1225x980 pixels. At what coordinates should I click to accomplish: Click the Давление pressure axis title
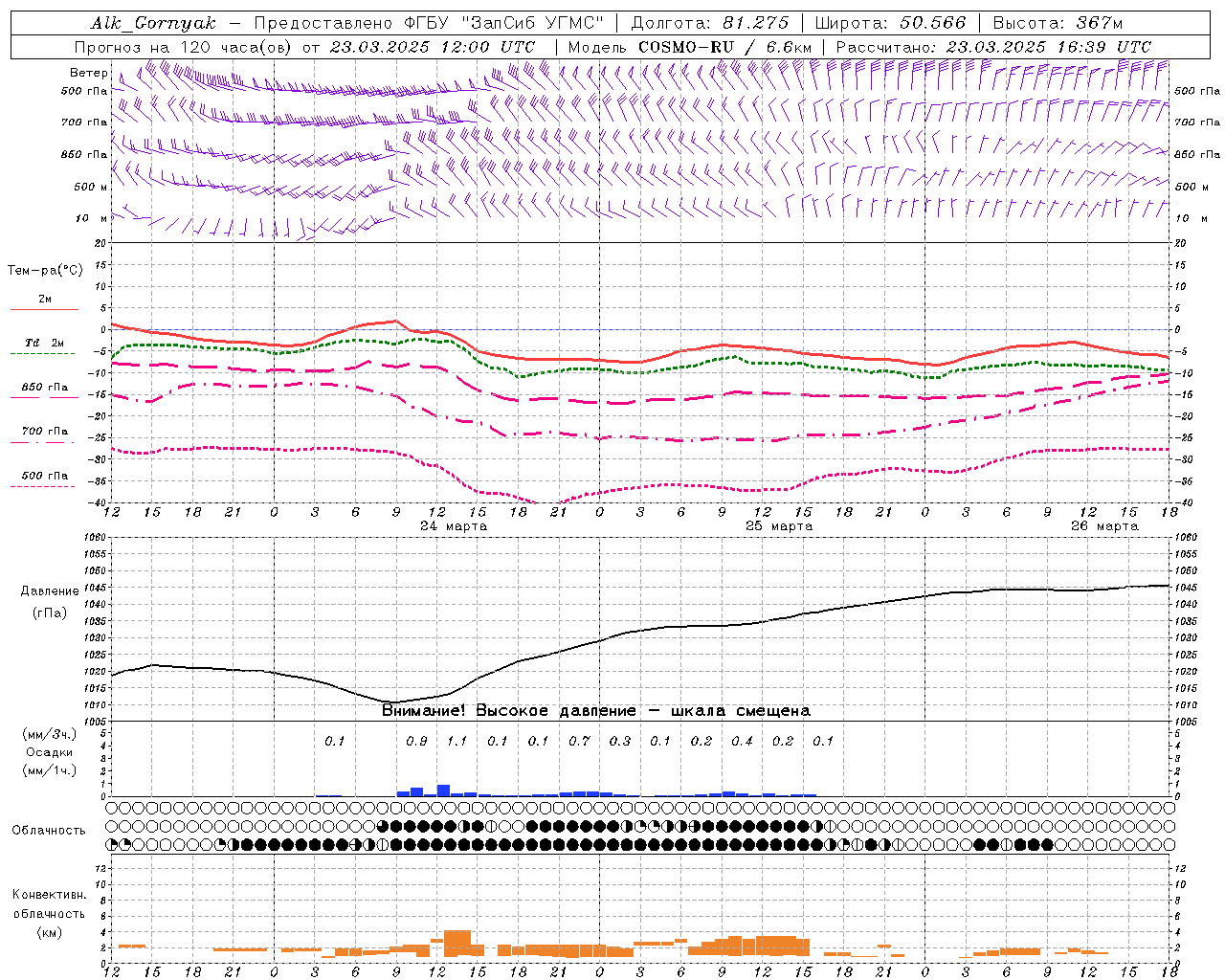point(50,591)
